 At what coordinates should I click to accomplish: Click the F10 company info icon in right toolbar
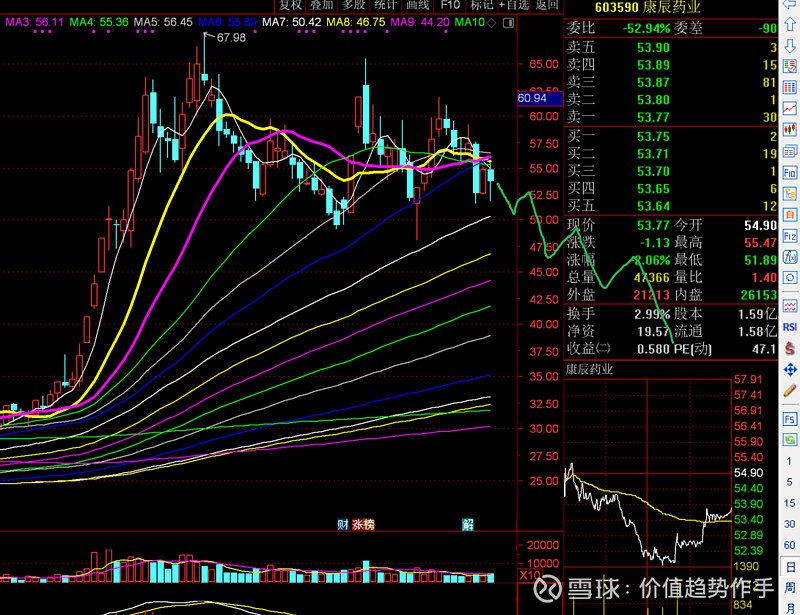click(790, 173)
